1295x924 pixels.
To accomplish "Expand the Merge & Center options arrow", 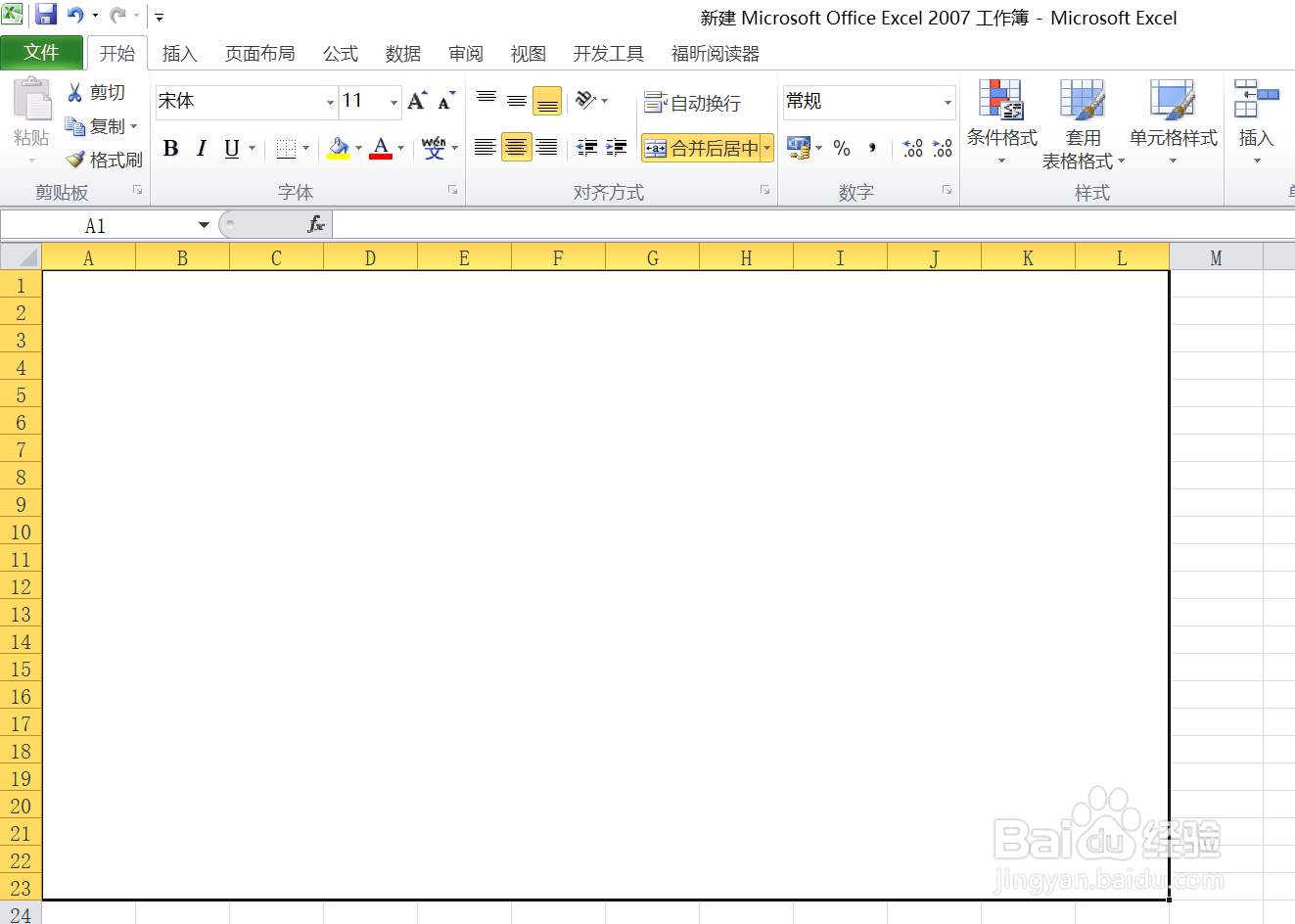I will tap(767, 148).
